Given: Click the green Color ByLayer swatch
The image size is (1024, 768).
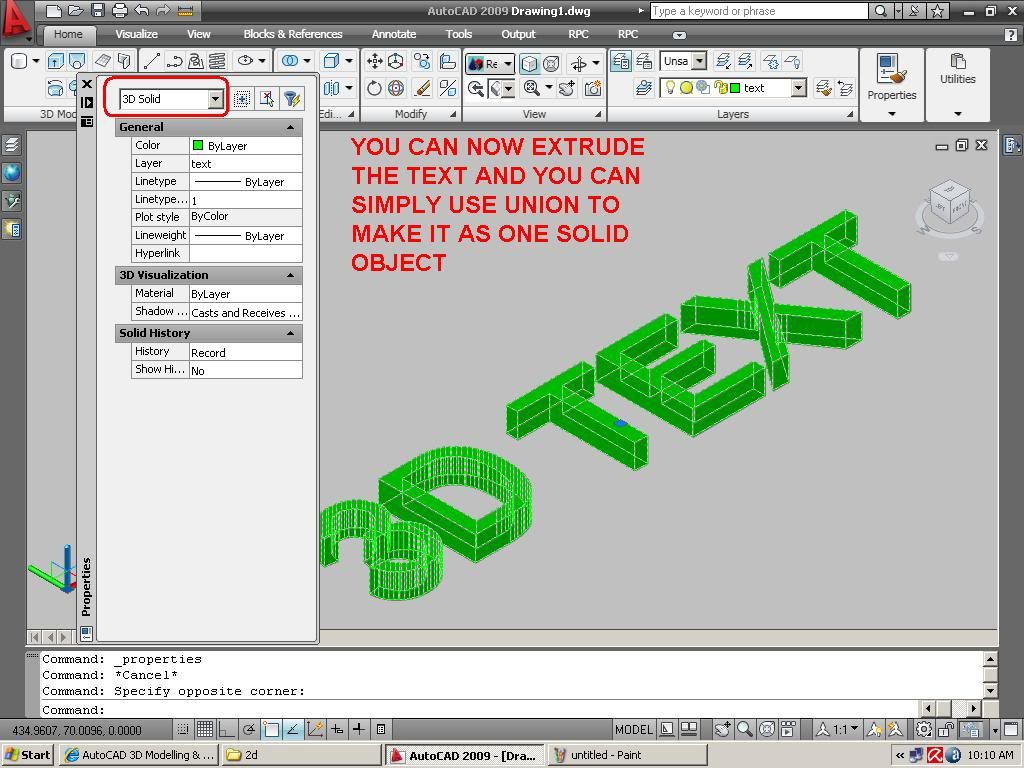Looking at the screenshot, I should point(198,146).
